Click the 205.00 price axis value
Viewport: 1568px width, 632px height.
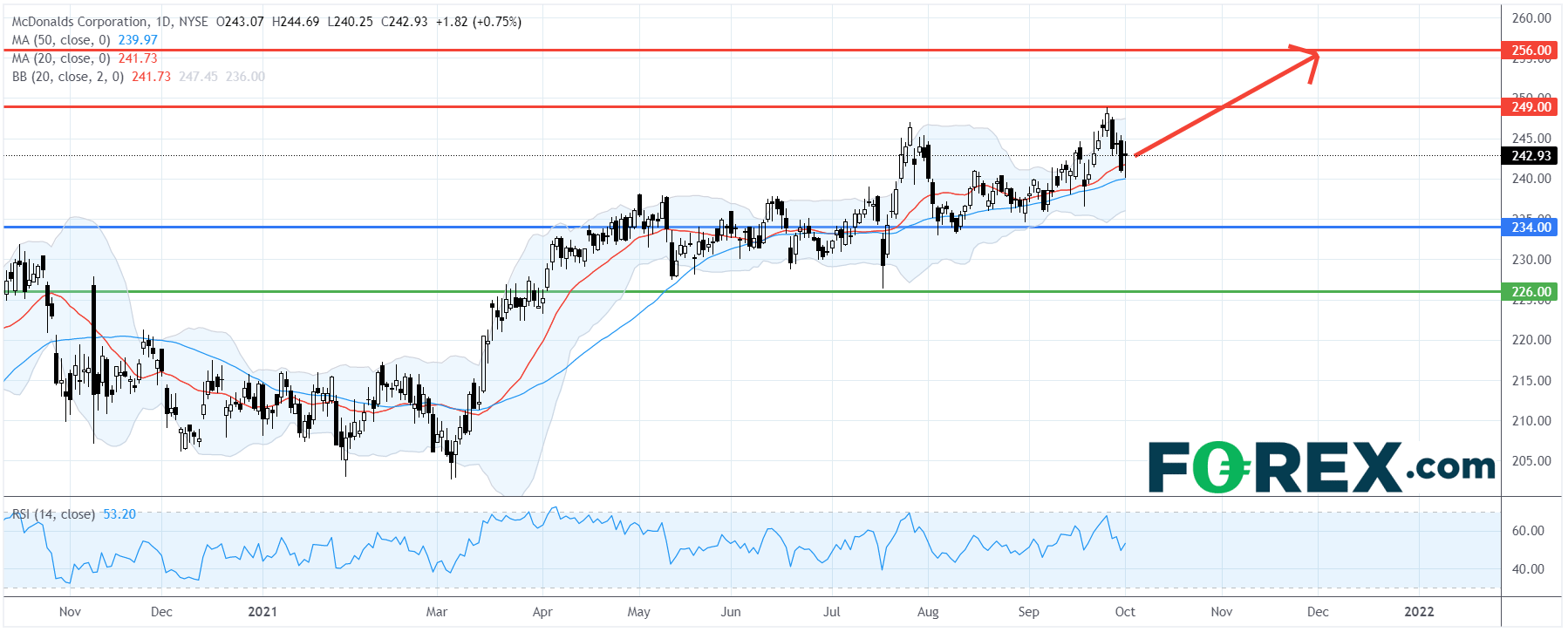[x=1531, y=461]
